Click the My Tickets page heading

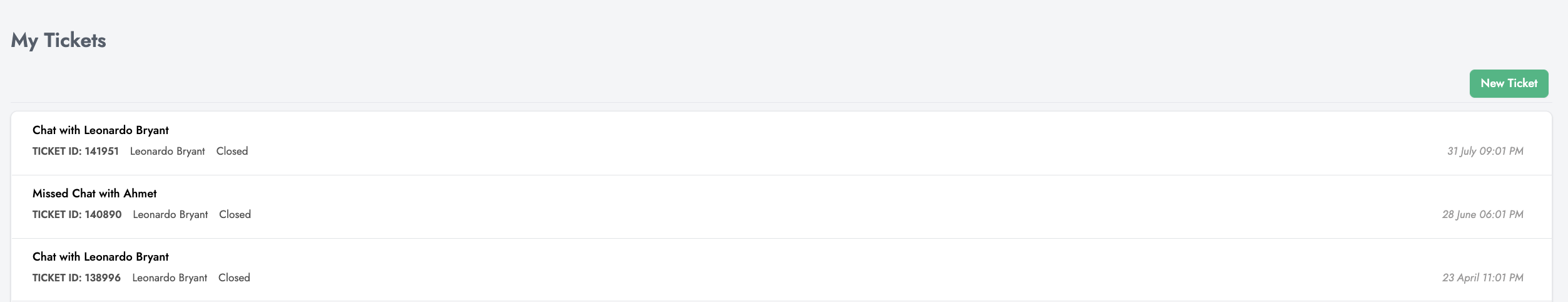tap(59, 40)
